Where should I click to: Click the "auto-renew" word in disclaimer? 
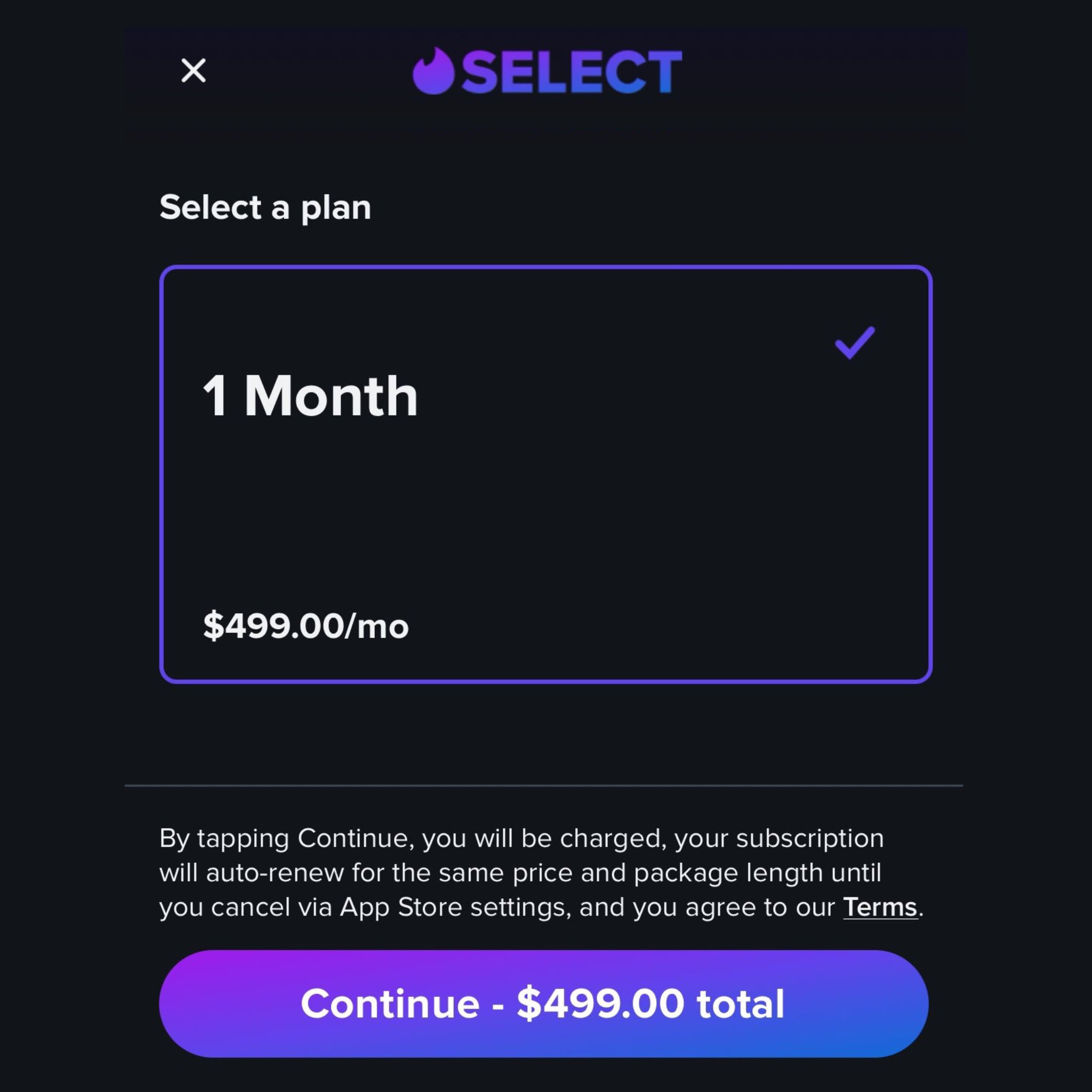(x=275, y=873)
